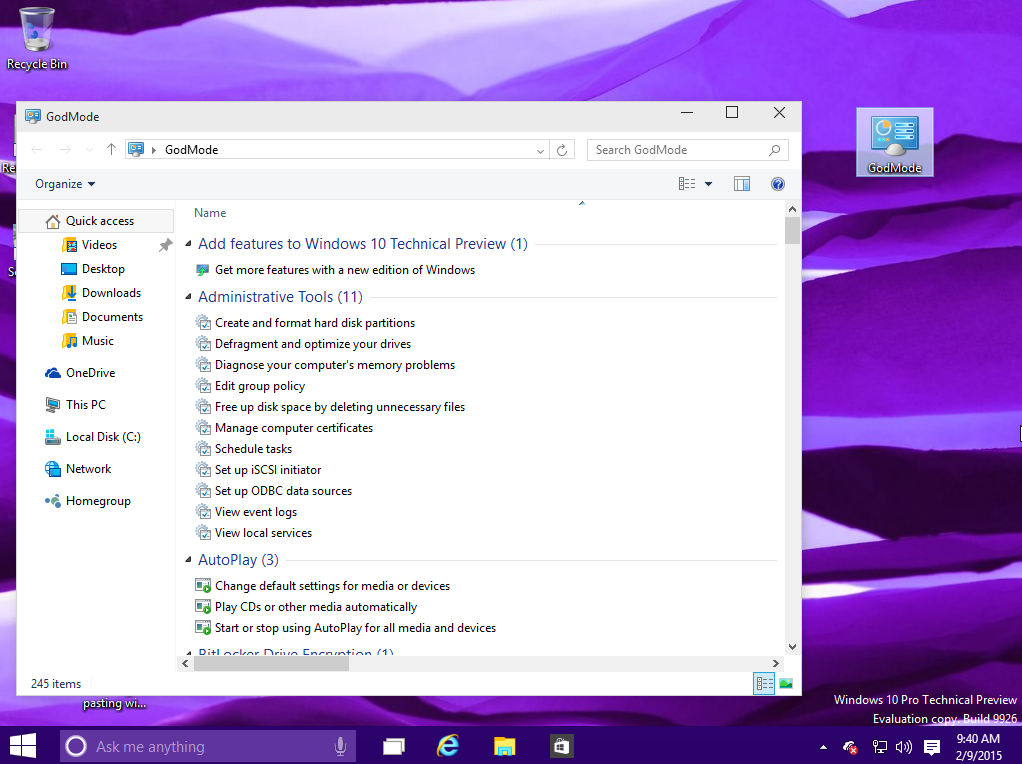Click the Help question mark icon
This screenshot has width=1022, height=764.
(x=777, y=183)
